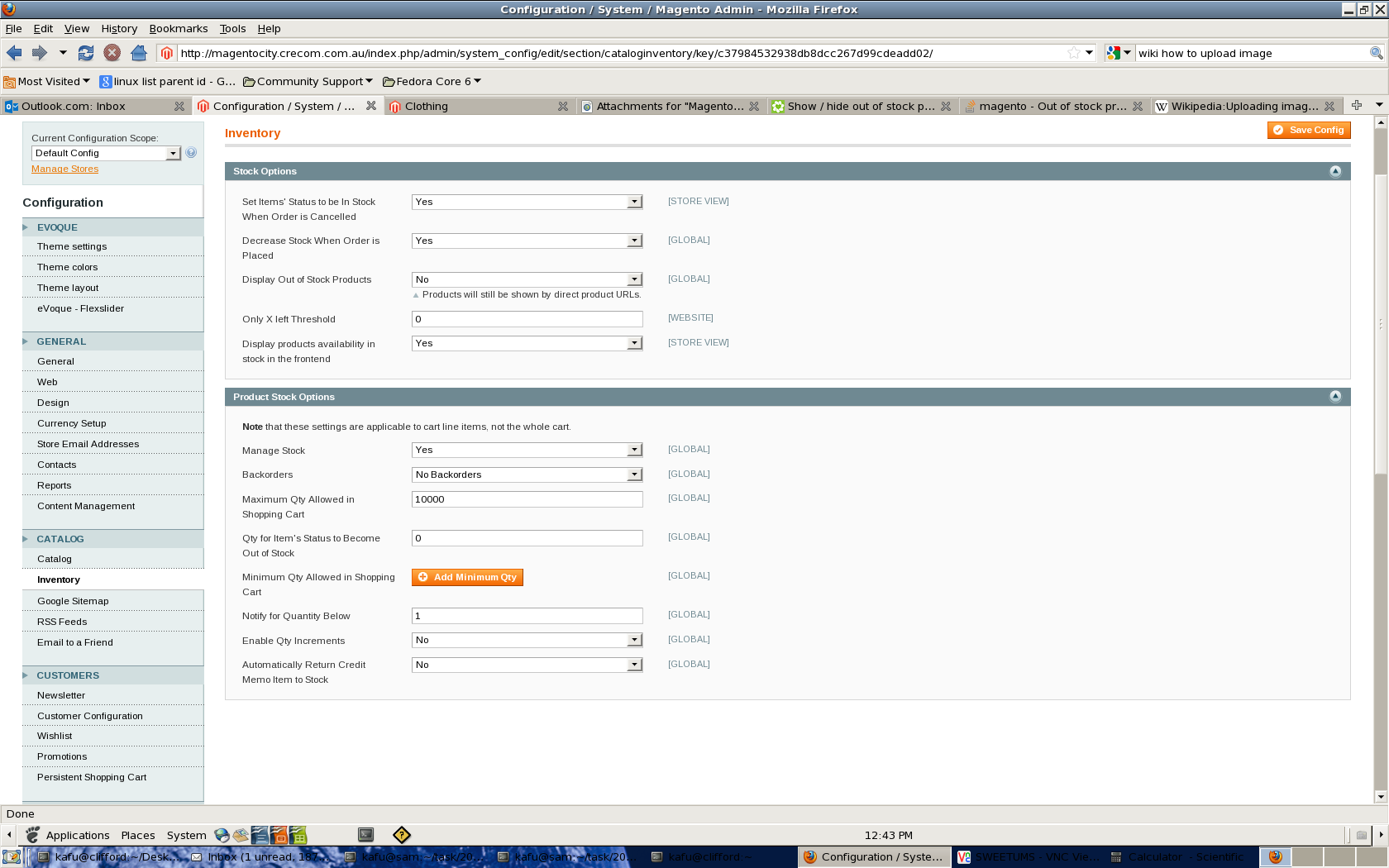Collapse the Stock Options section arrow
1389x868 pixels.
click(x=1335, y=171)
